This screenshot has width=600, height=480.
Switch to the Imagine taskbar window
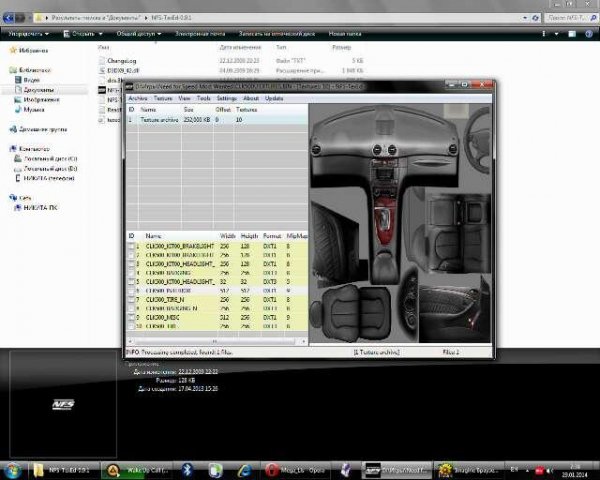(470, 470)
